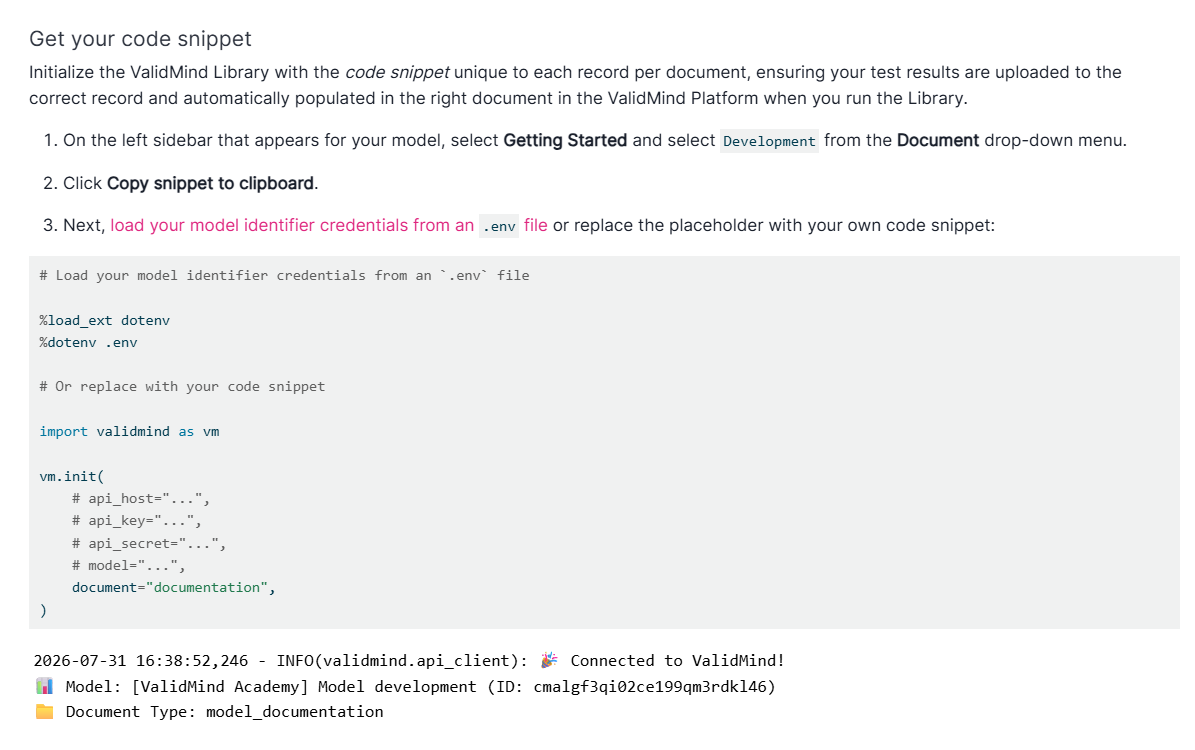Click the bold 'Copy snippet to clipboard' text
Screen dimensions: 1195x750
210,183
